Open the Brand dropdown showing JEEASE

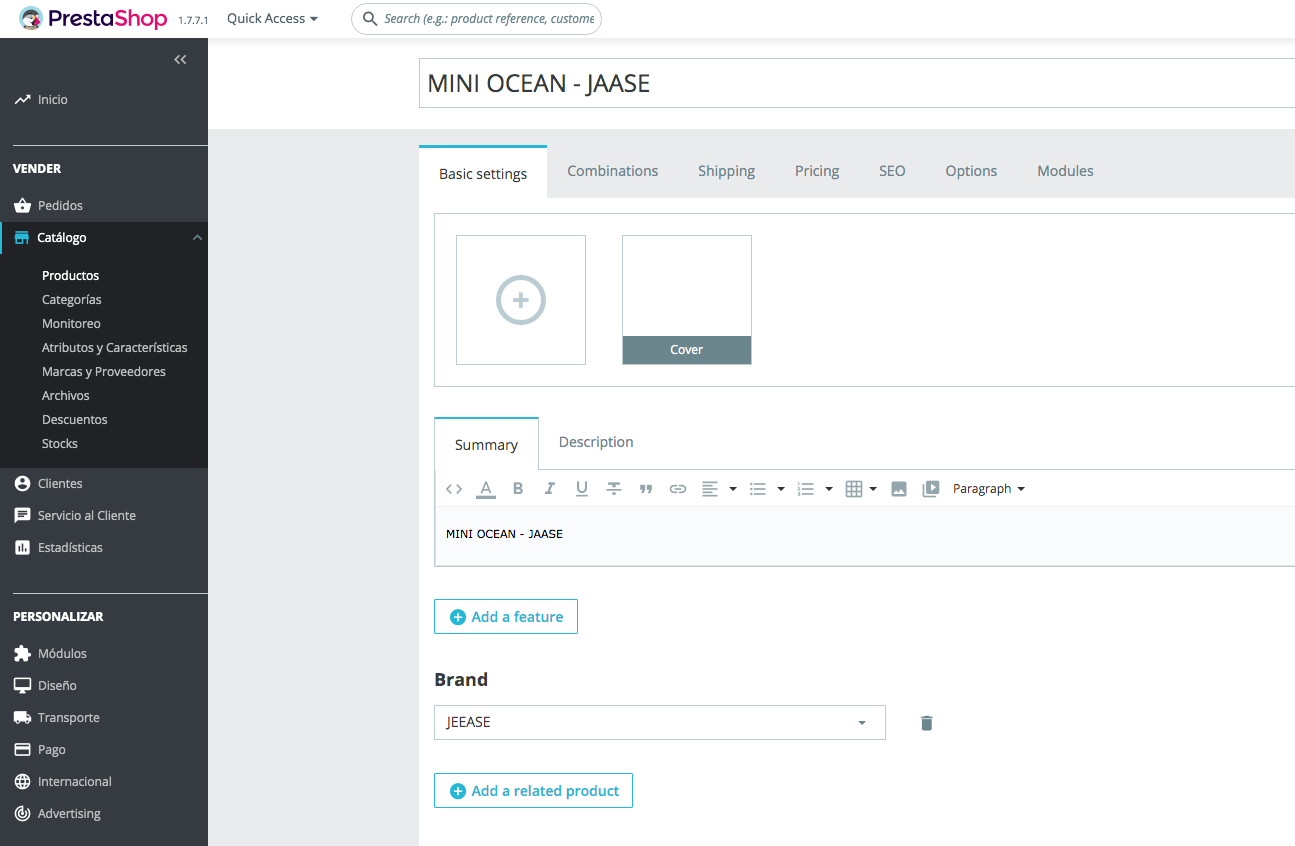click(660, 722)
